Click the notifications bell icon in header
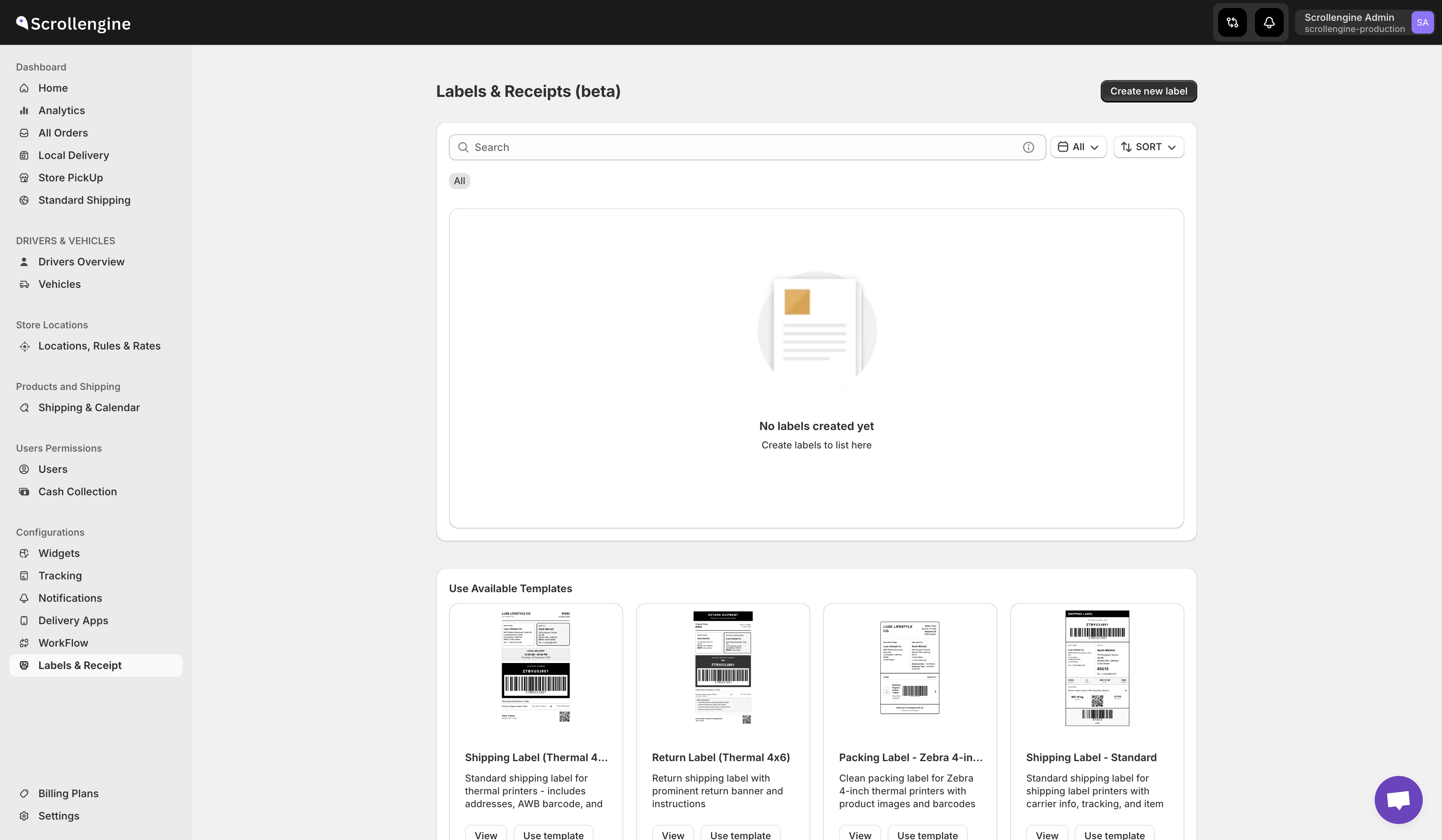This screenshot has height=840, width=1442. click(x=1269, y=23)
